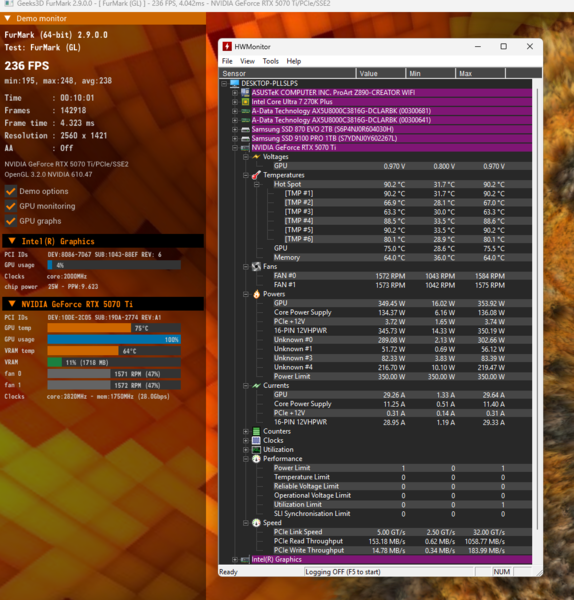Expand the Clocks node

(x=246, y=440)
